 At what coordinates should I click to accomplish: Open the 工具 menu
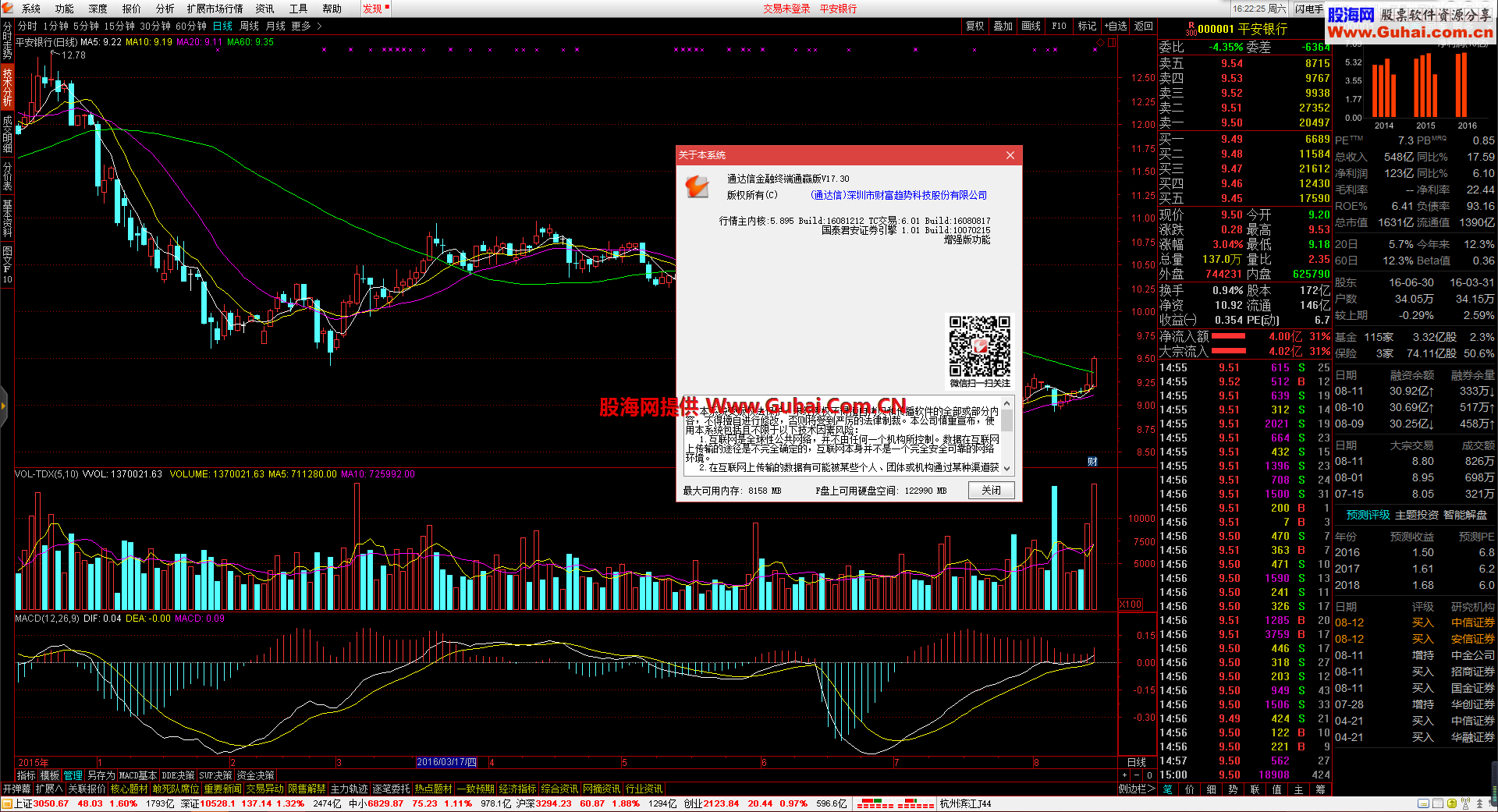[x=299, y=9]
